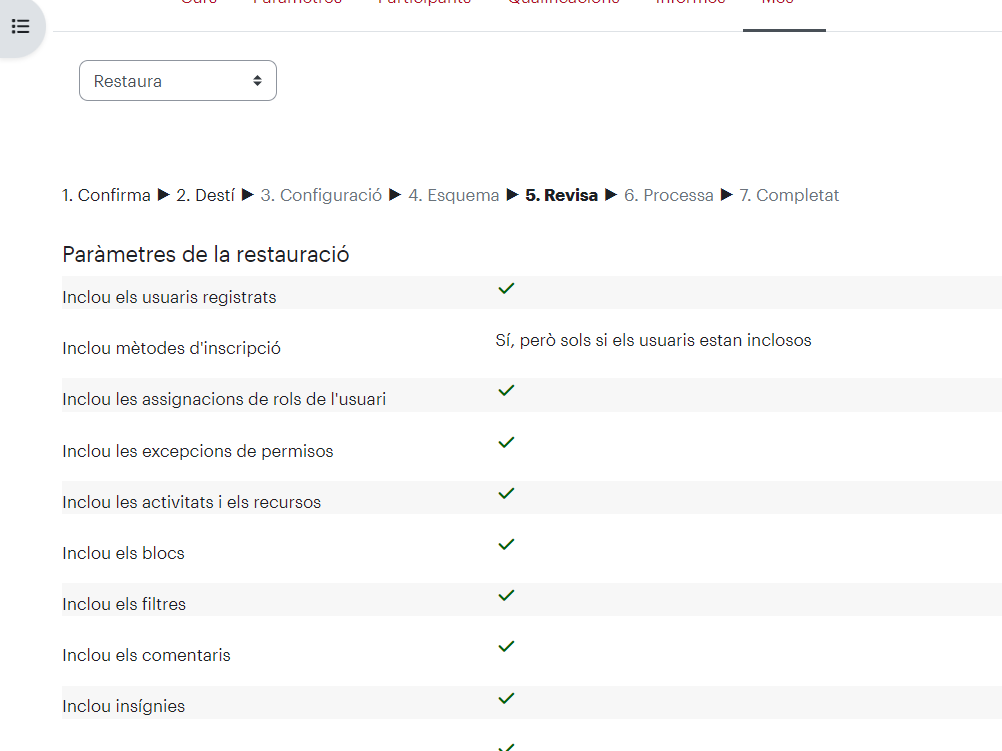Select "Inclou les excepcions de permisos" label
The height and width of the screenshot is (751, 1002).
click(x=197, y=451)
